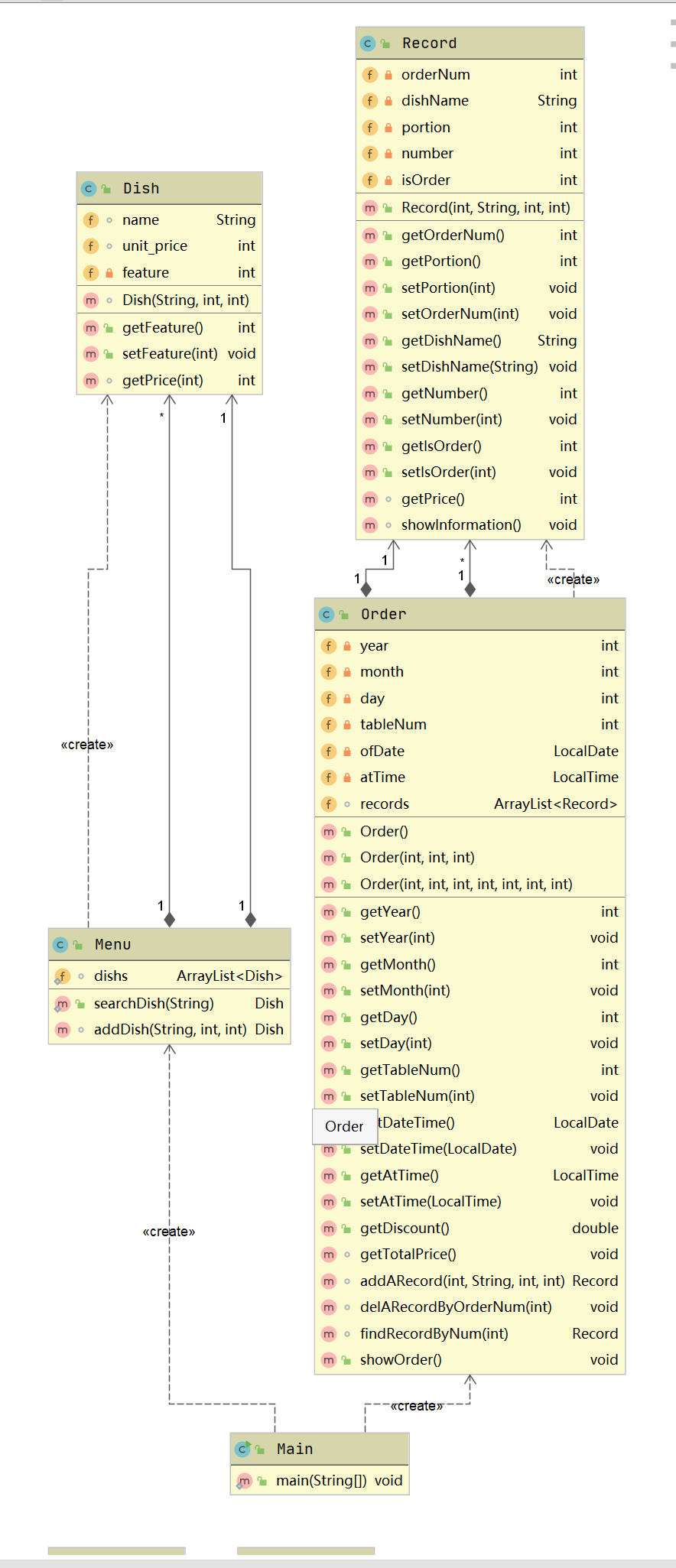The image size is (676, 1568).
Task: Click the class icon next to Menu
Action: (60, 945)
